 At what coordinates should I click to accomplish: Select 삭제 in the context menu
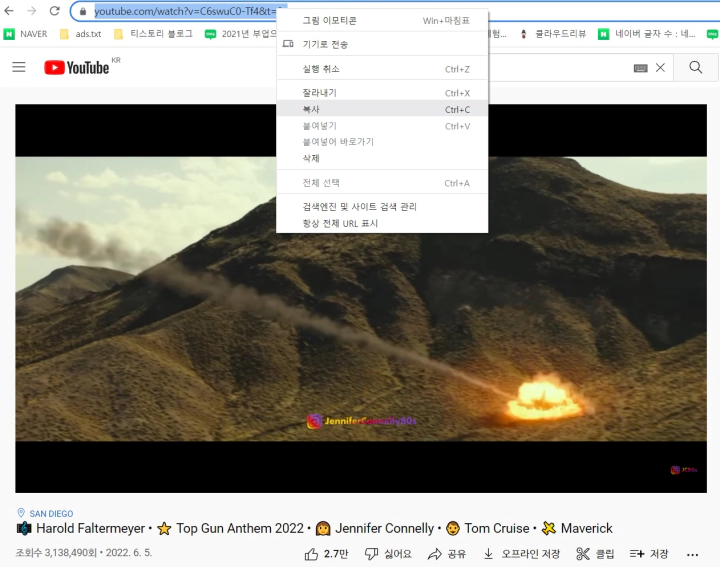382,158
